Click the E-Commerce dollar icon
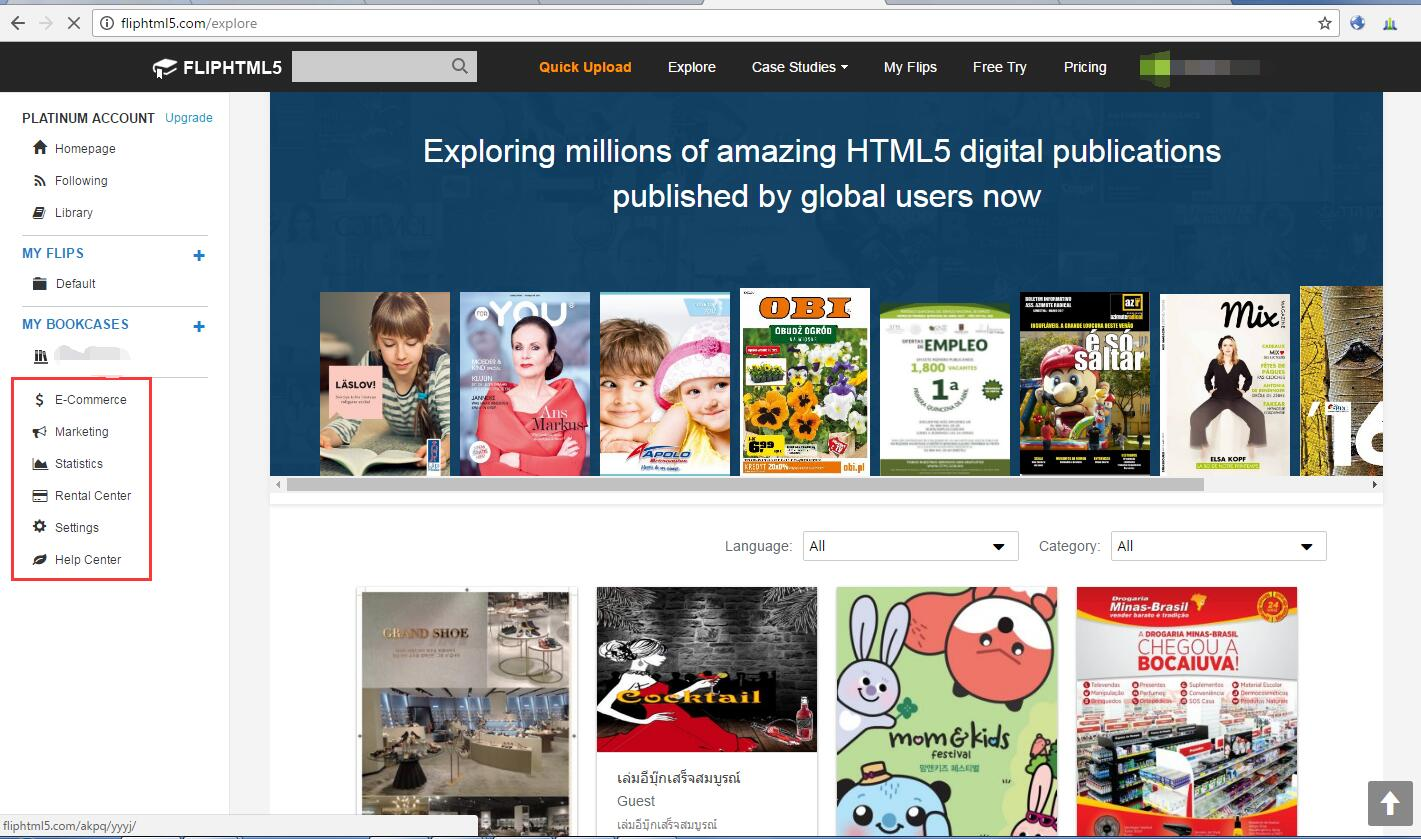Image resolution: width=1421 pixels, height=839 pixels. pyautogui.click(x=39, y=400)
